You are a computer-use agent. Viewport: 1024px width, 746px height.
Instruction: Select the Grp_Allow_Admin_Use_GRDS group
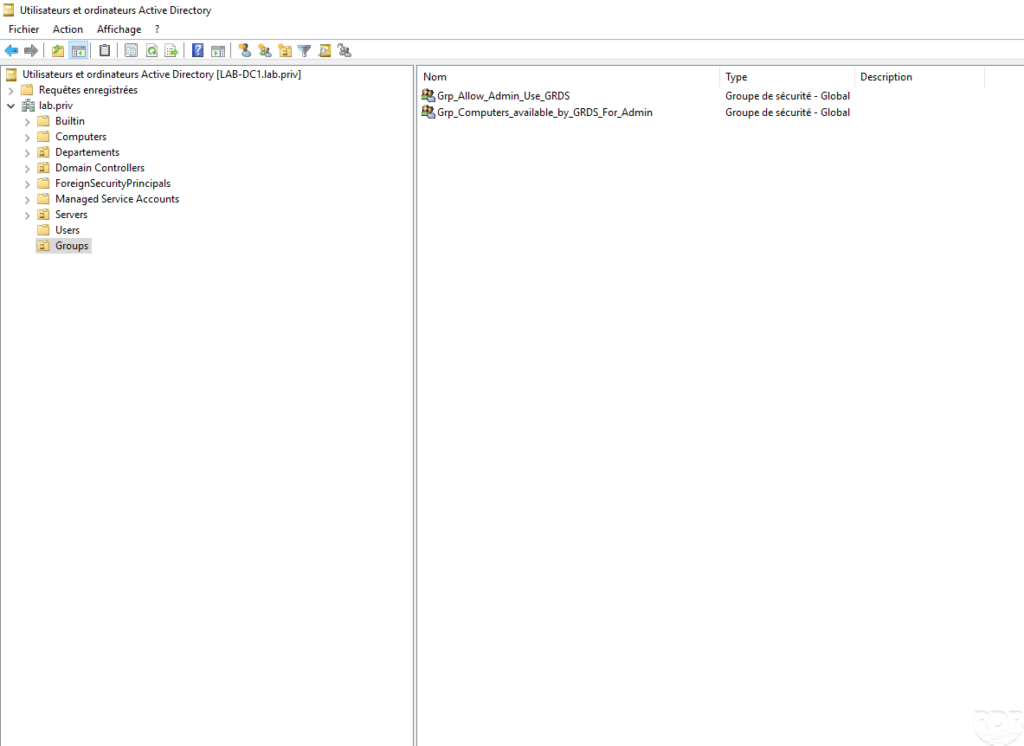(502, 96)
